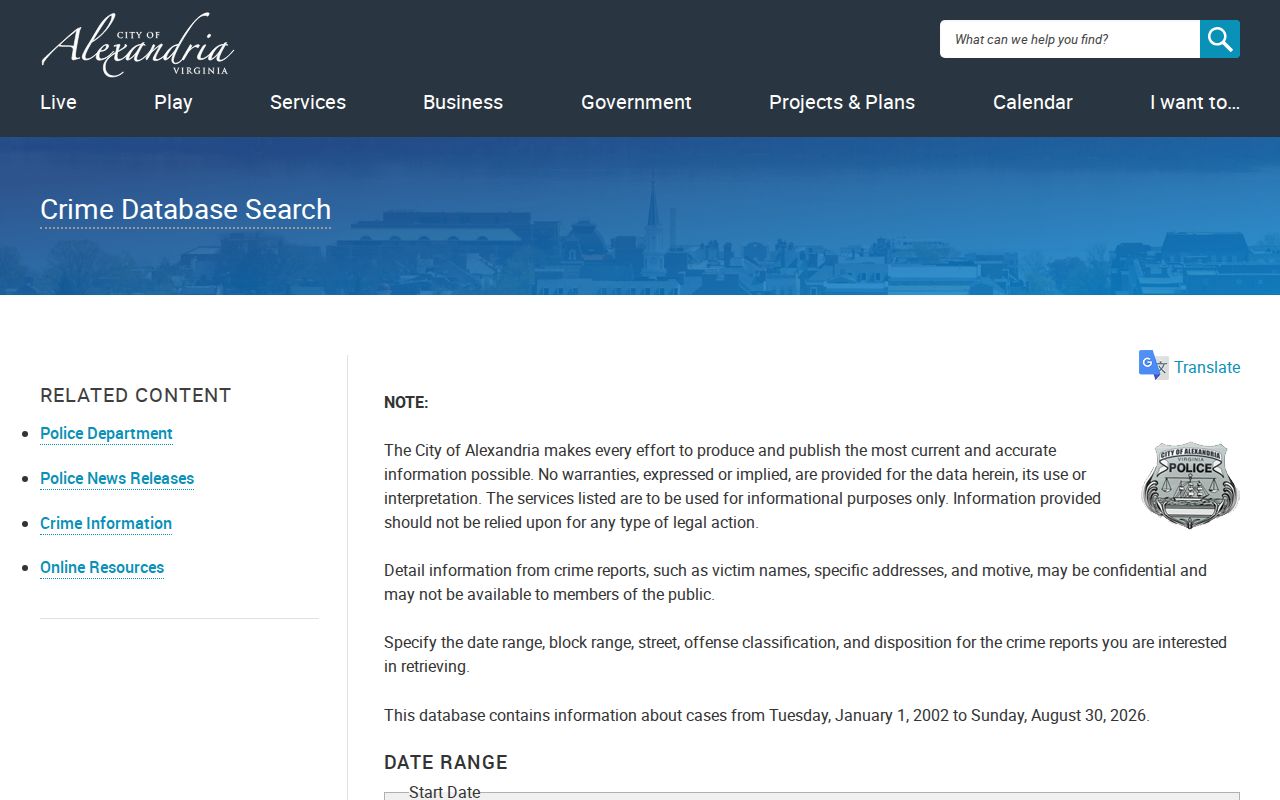Click the magnifying glass search button
The height and width of the screenshot is (800, 1280).
click(1220, 39)
